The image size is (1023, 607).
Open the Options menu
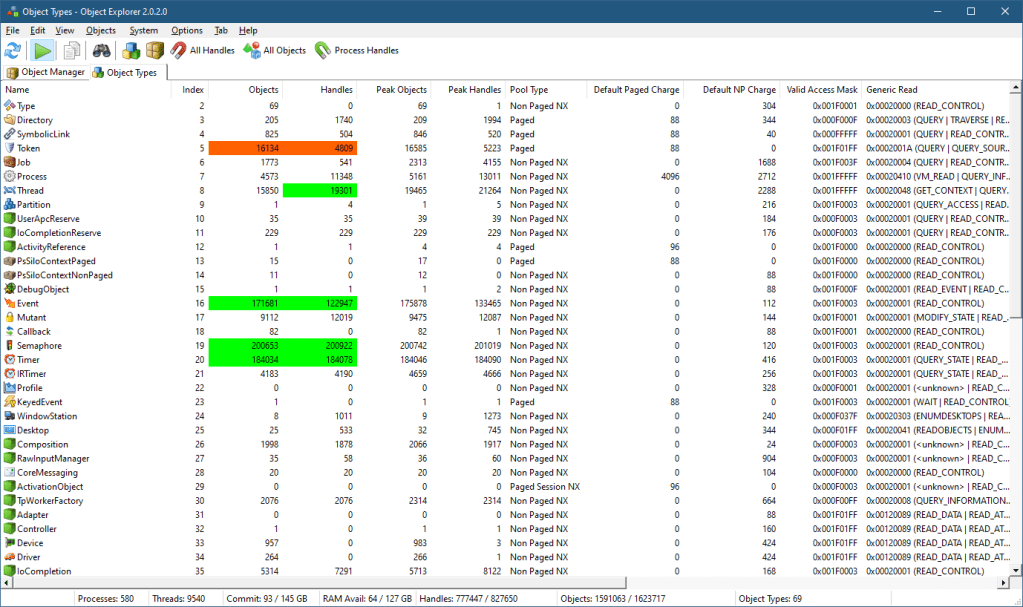pyautogui.click(x=187, y=31)
